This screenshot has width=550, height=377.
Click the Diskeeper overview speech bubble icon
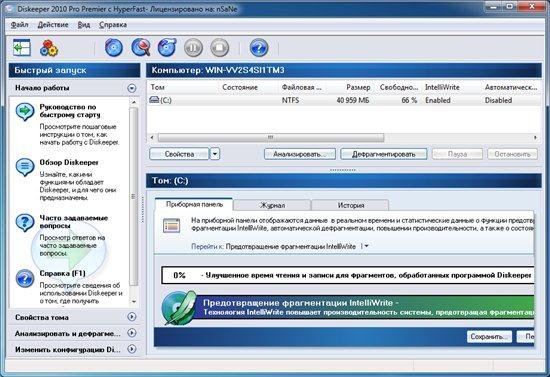pos(25,167)
